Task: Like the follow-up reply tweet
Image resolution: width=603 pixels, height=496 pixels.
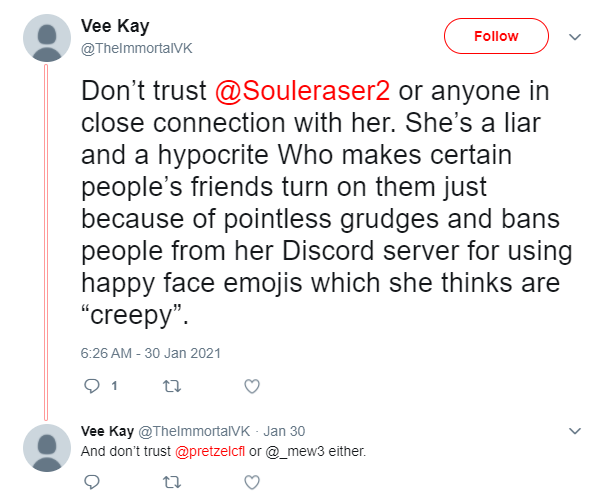Action: 252,482
